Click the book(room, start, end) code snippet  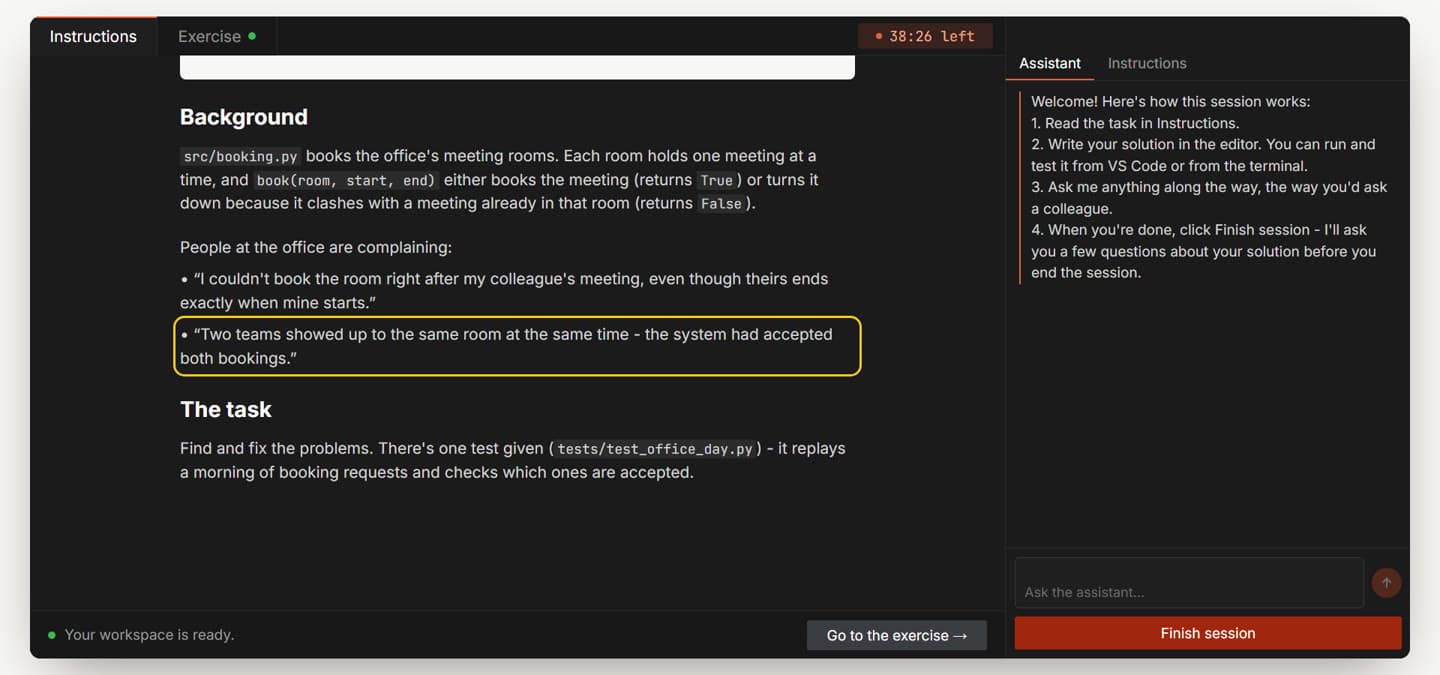pyautogui.click(x=346, y=181)
